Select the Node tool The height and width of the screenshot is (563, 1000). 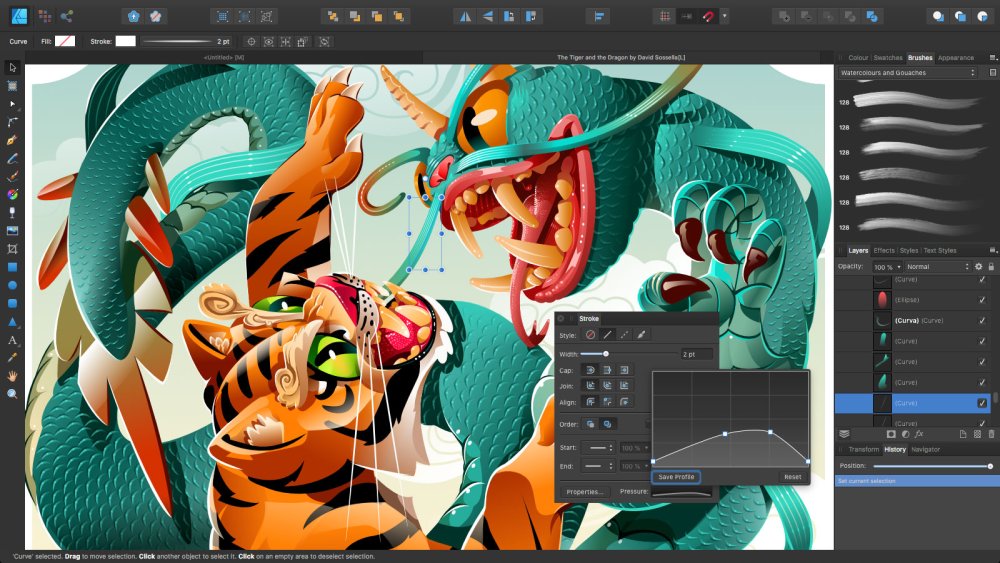point(12,103)
